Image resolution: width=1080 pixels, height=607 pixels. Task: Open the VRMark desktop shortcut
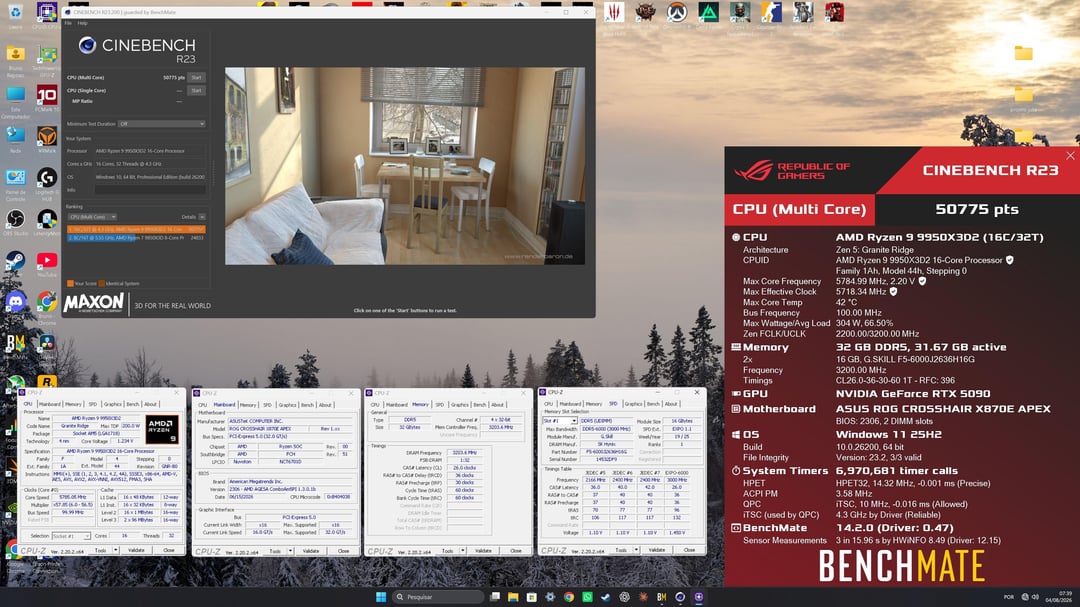pos(46,138)
